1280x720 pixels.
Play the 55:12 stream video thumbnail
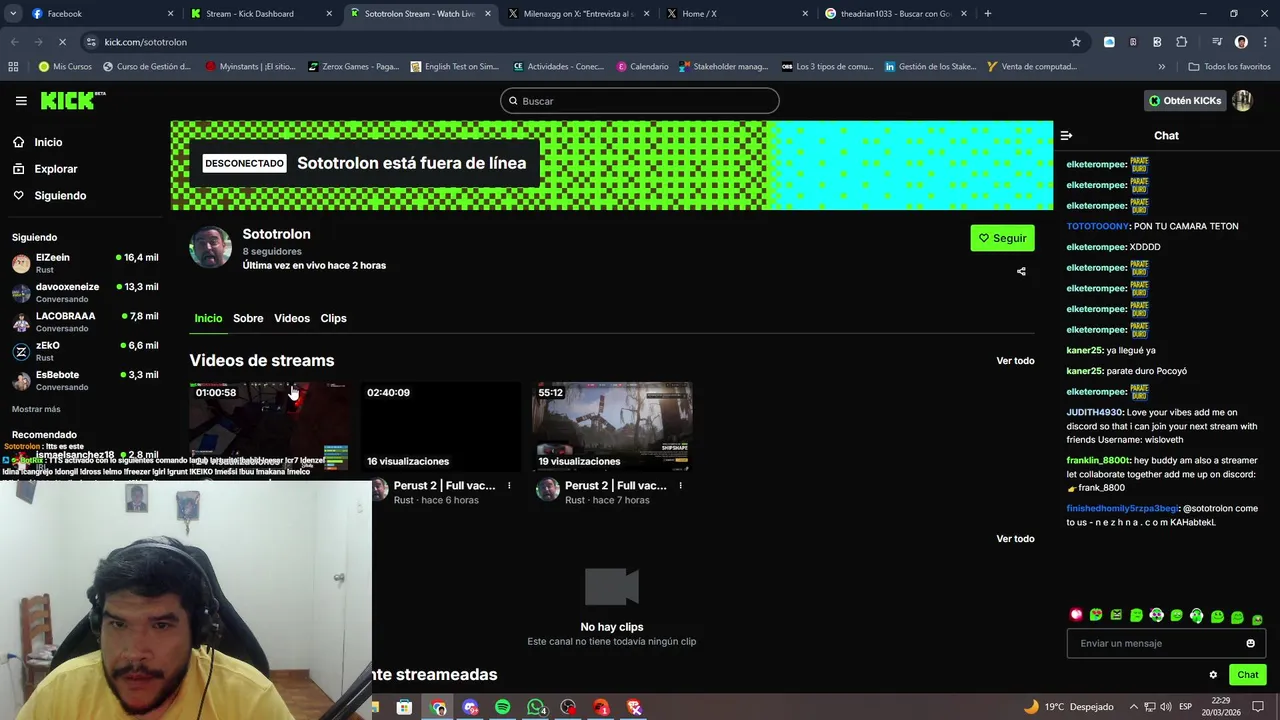(x=612, y=426)
